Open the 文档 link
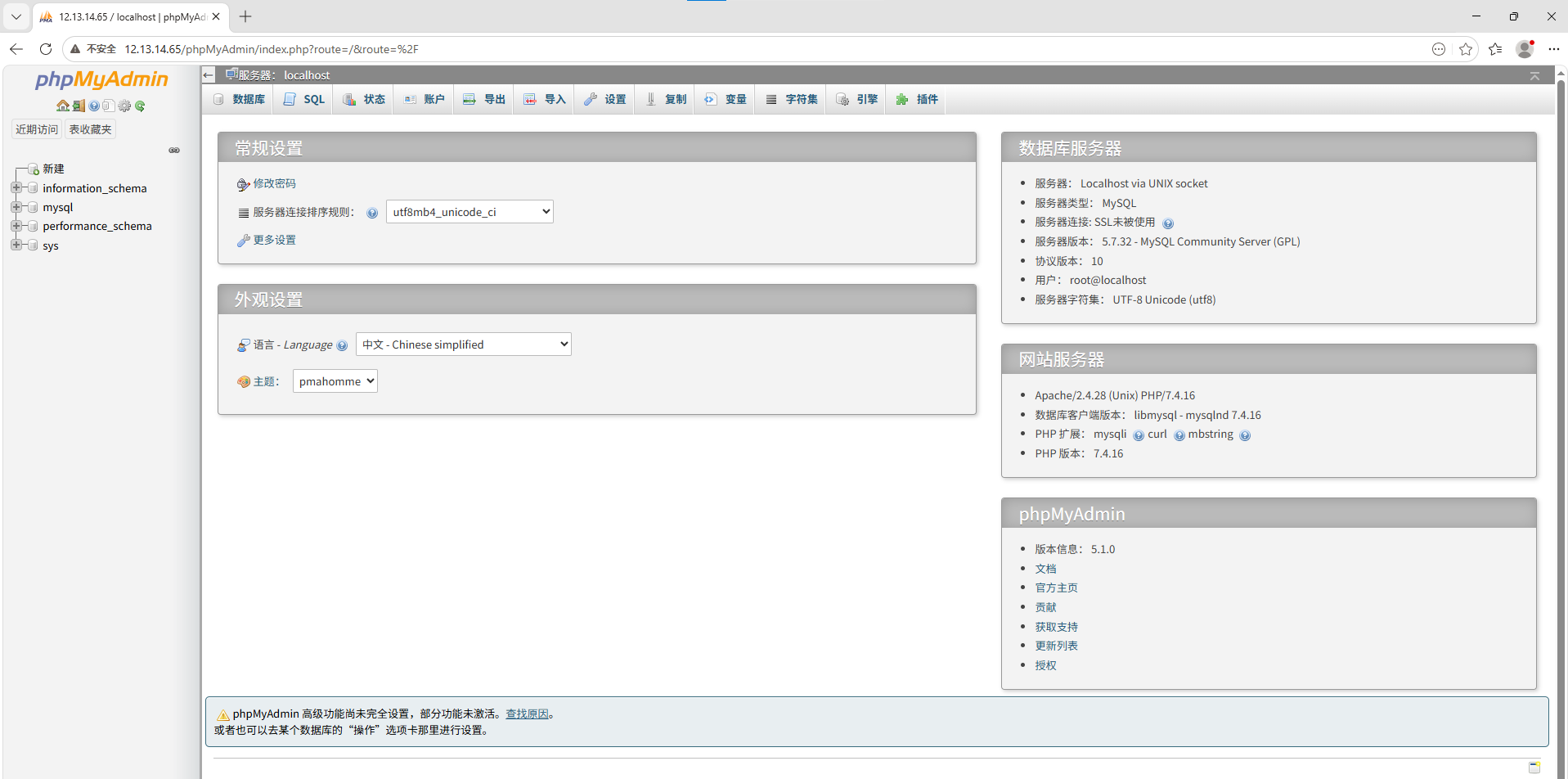Screen dimensions: 1568x779 pos(1045,569)
